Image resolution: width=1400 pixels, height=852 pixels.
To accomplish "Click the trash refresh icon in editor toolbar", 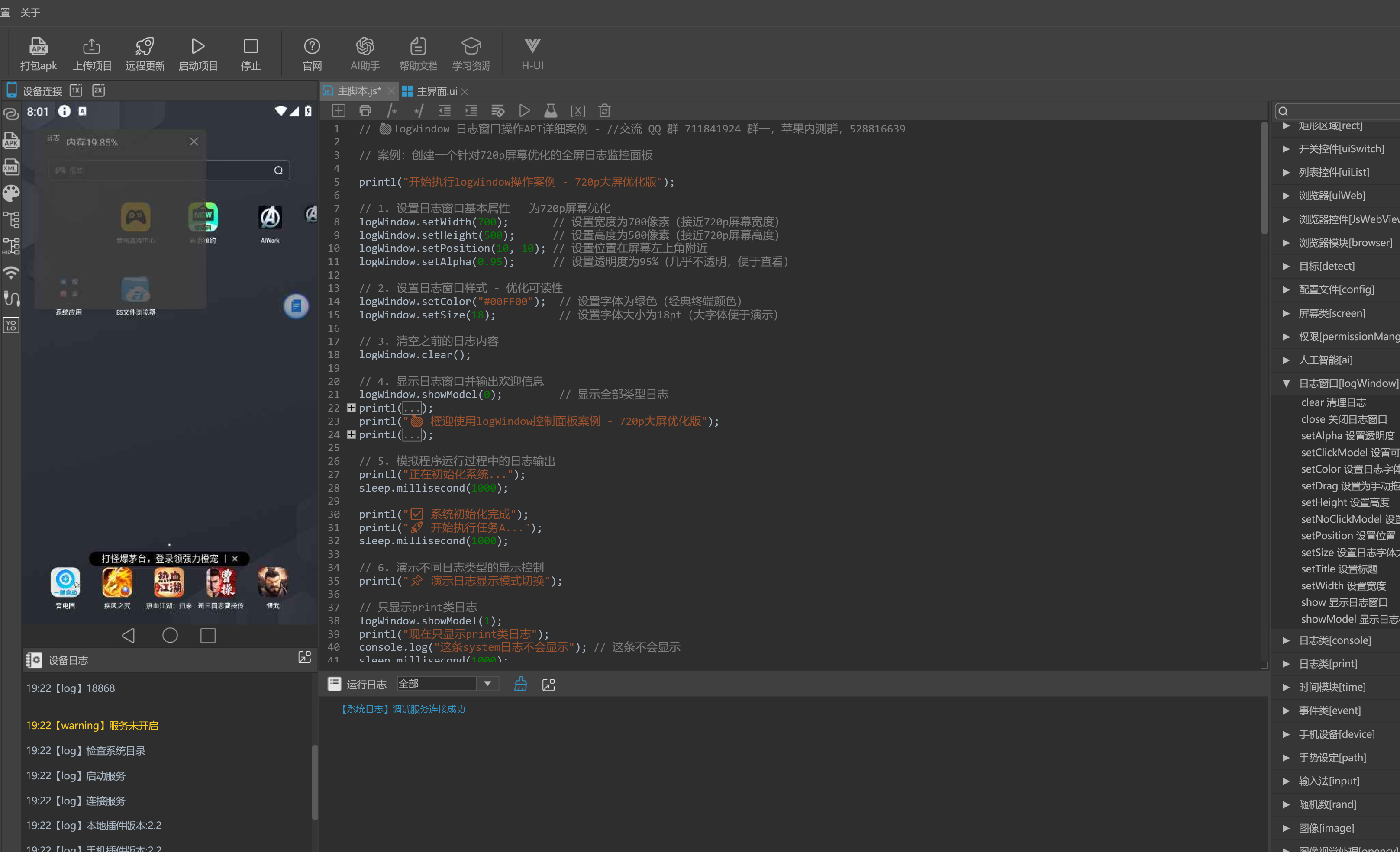I will coord(604,111).
